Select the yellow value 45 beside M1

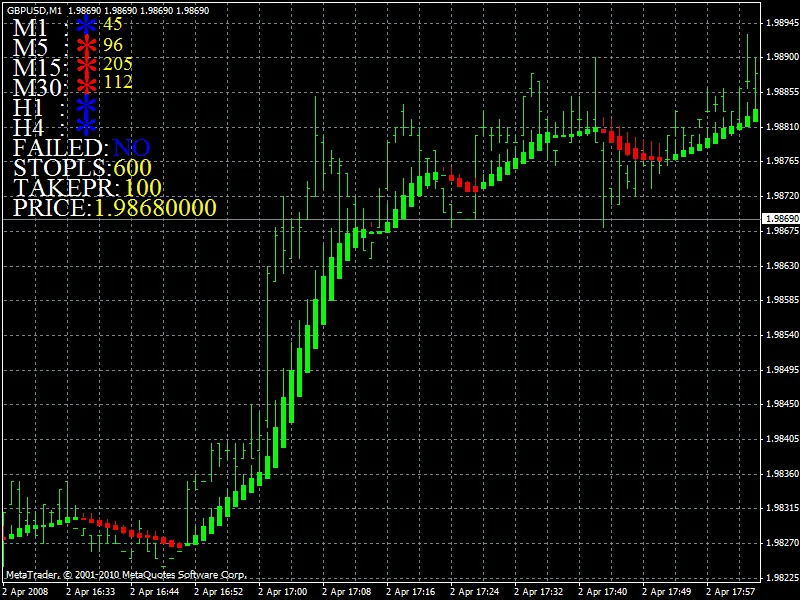point(113,23)
